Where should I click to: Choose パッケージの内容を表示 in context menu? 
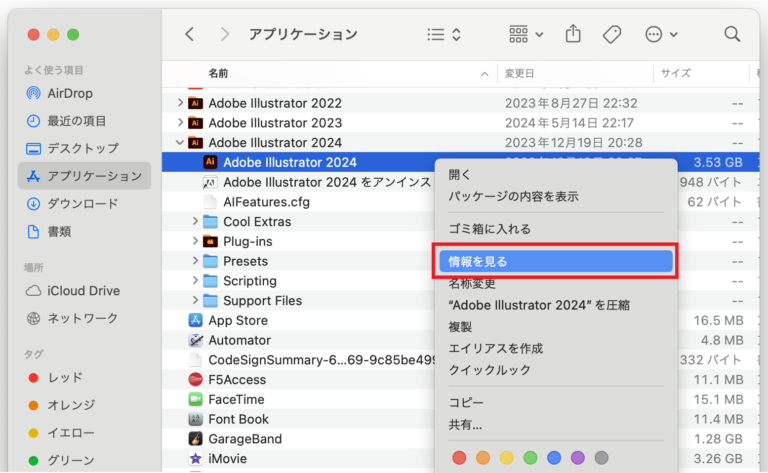click(556, 196)
